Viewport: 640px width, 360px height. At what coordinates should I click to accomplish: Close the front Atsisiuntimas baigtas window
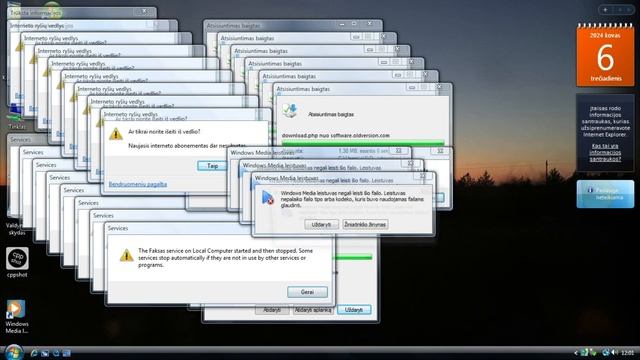(439, 87)
